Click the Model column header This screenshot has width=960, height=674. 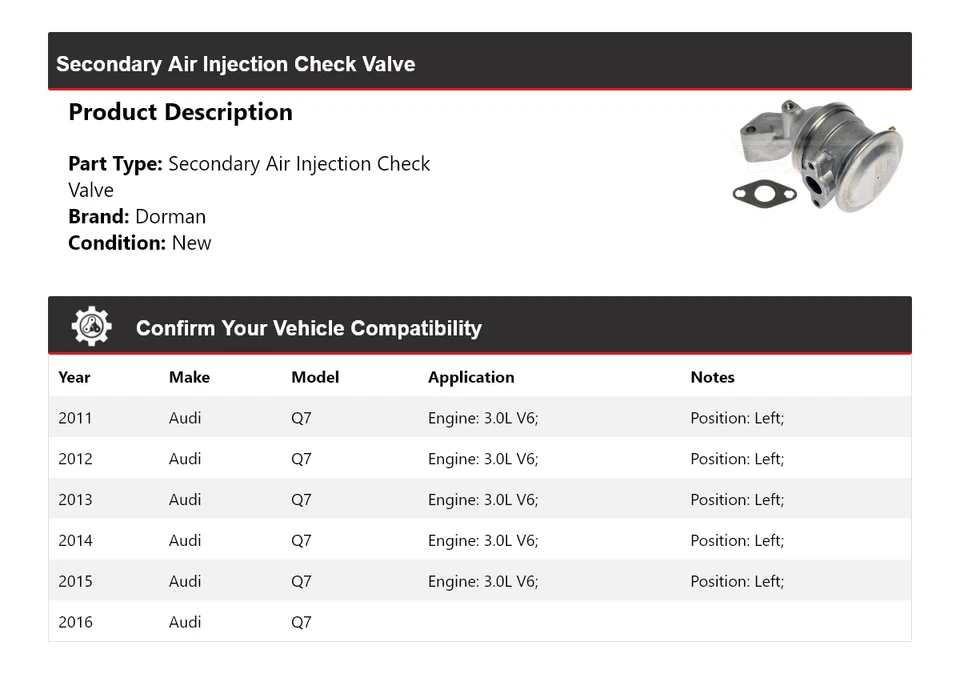click(x=315, y=377)
